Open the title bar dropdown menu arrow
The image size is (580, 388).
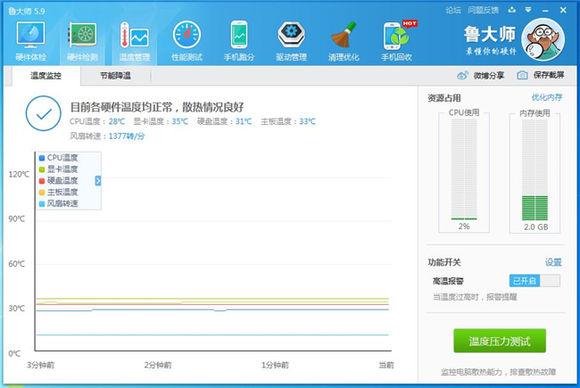pos(528,10)
